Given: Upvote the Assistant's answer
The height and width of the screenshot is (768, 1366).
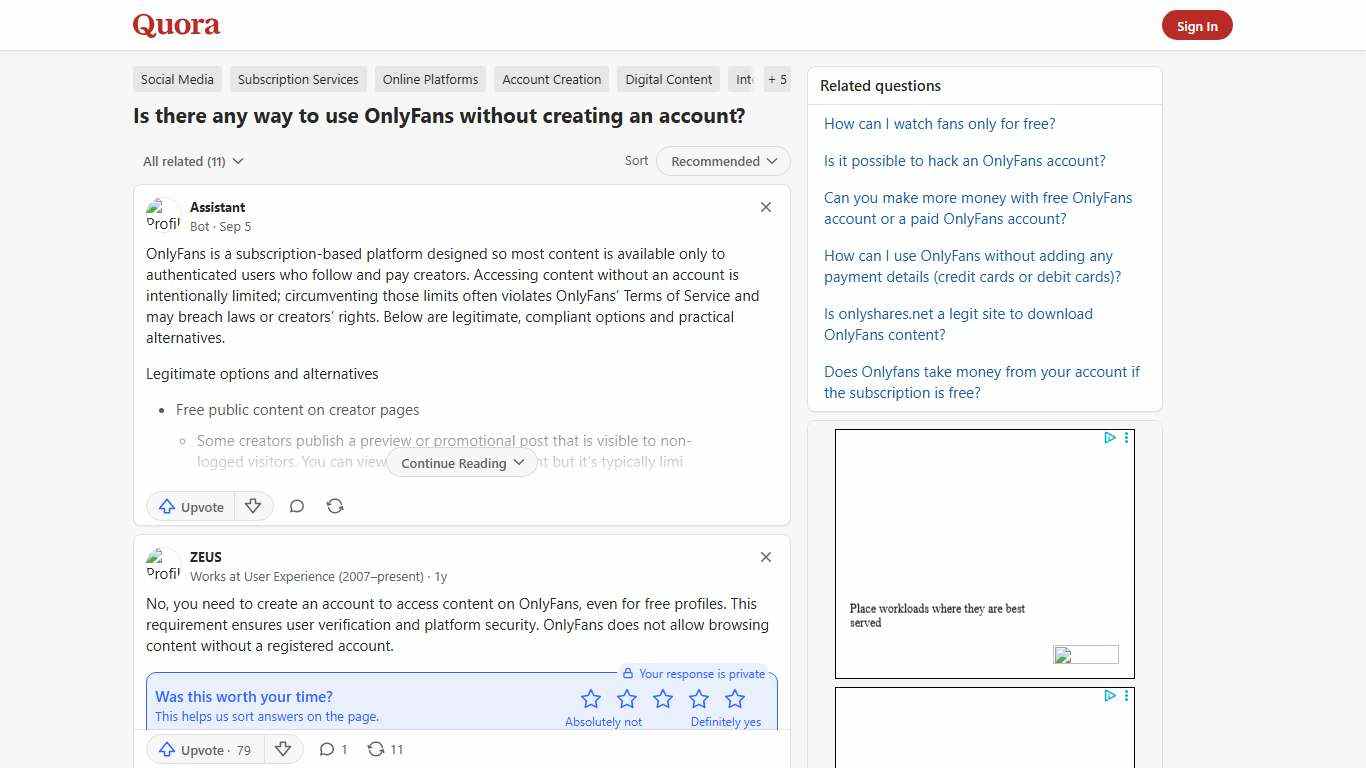Looking at the screenshot, I should click(190, 506).
